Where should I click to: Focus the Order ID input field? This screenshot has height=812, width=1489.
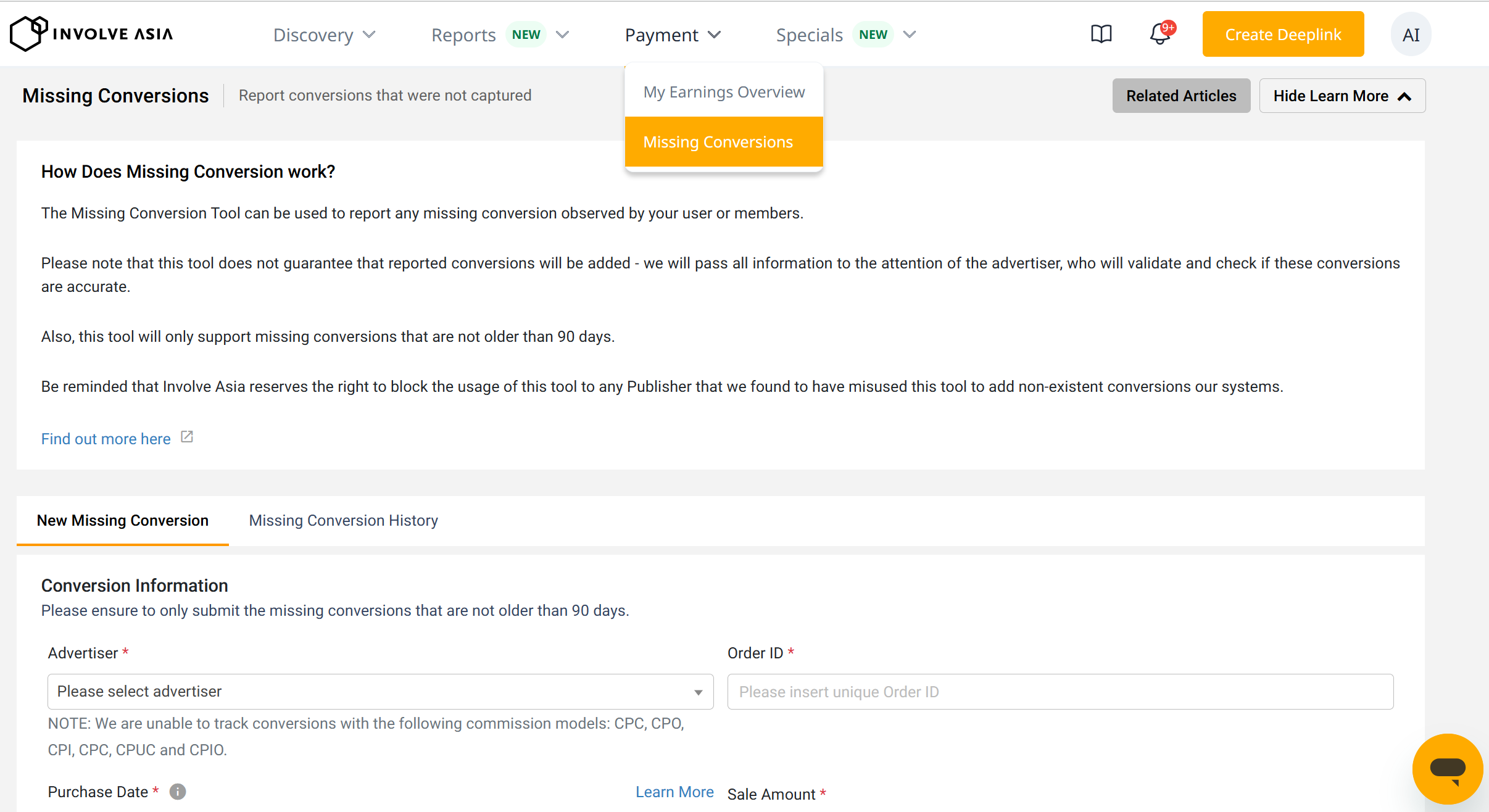[1060, 692]
